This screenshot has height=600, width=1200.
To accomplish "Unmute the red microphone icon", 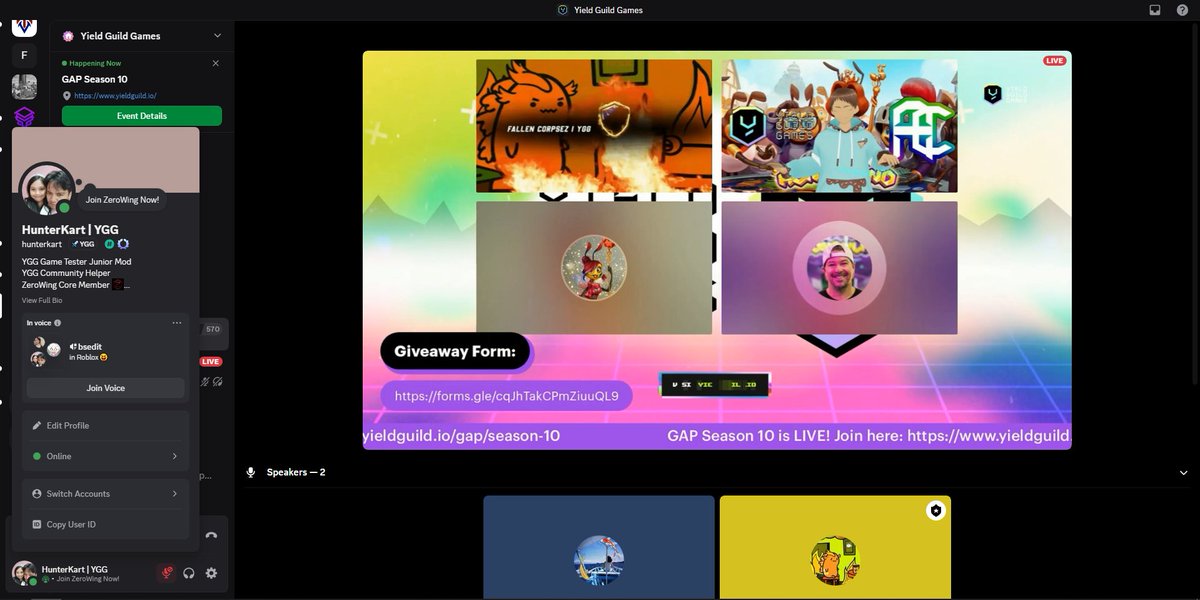I will [167, 573].
